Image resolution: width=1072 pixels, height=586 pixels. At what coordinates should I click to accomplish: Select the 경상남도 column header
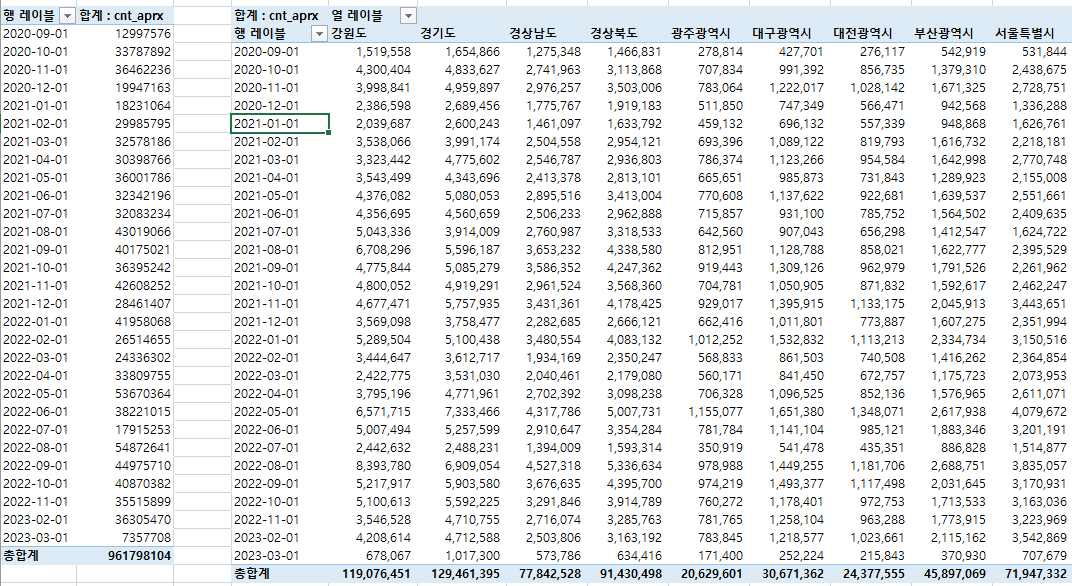click(x=532, y=34)
